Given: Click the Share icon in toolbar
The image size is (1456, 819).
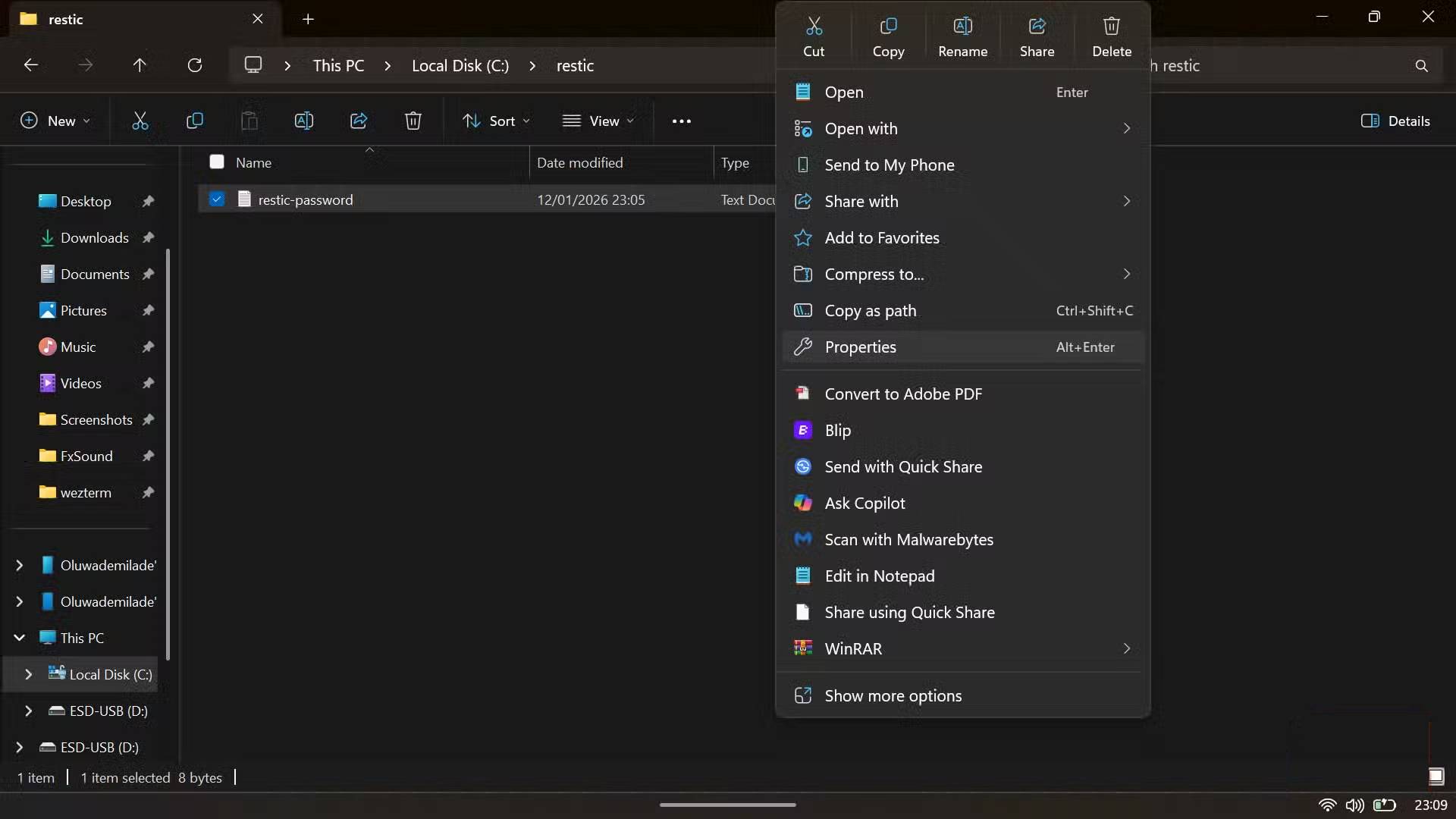Looking at the screenshot, I should click(x=359, y=121).
